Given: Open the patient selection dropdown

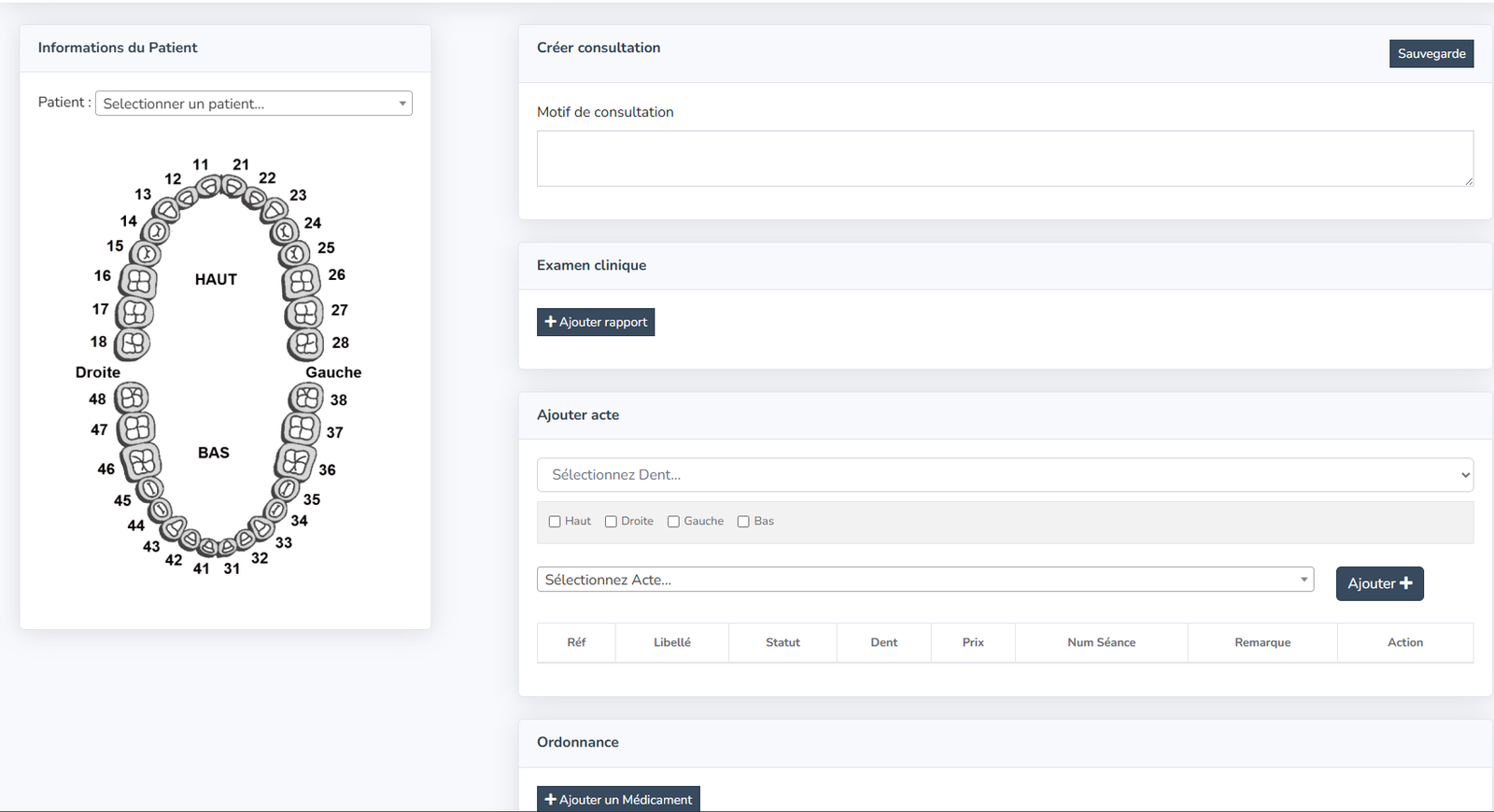Looking at the screenshot, I should tap(253, 104).
